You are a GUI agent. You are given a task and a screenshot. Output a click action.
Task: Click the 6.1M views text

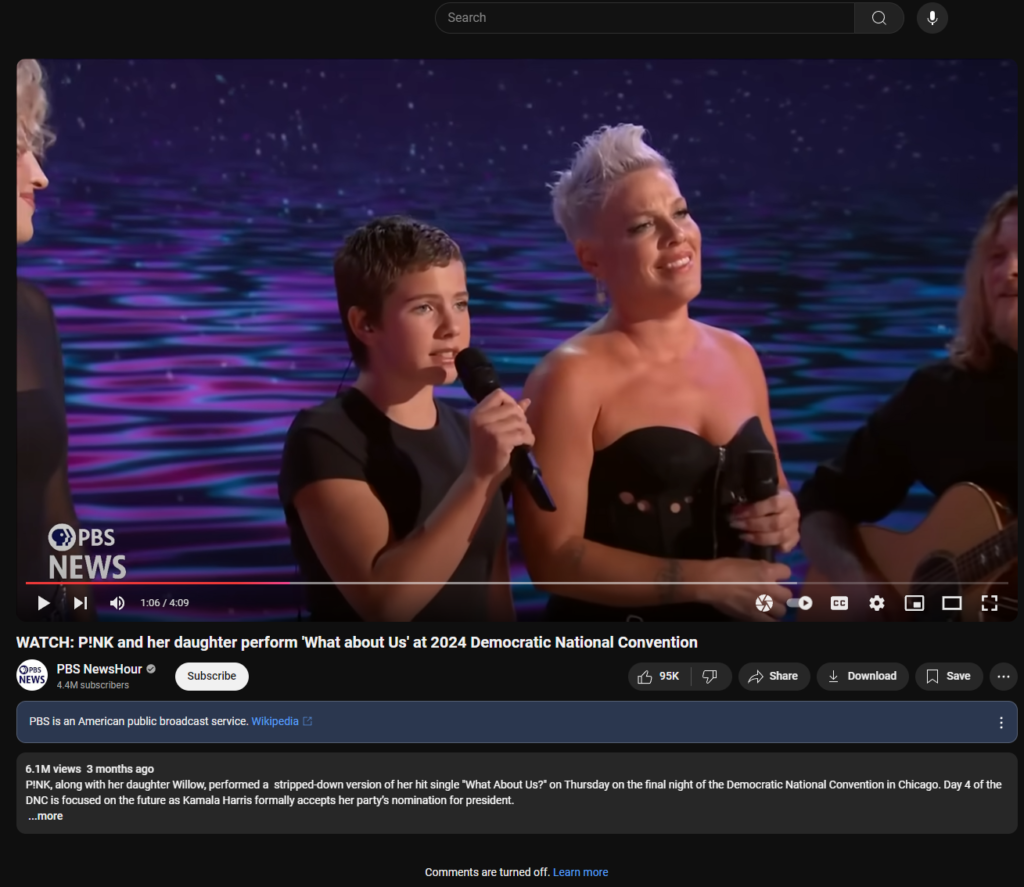tap(53, 769)
